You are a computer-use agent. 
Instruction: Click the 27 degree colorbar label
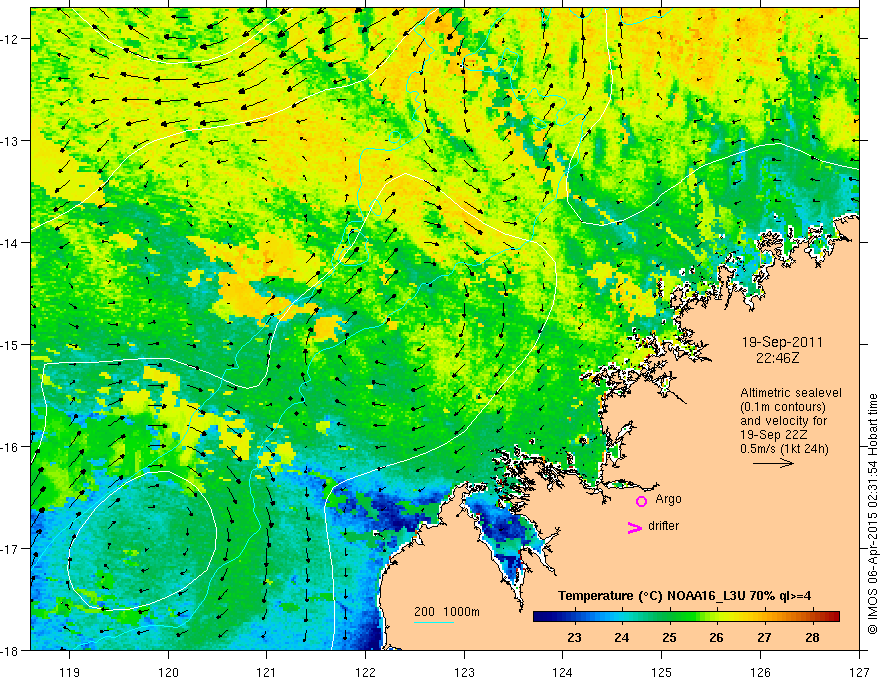pos(764,637)
